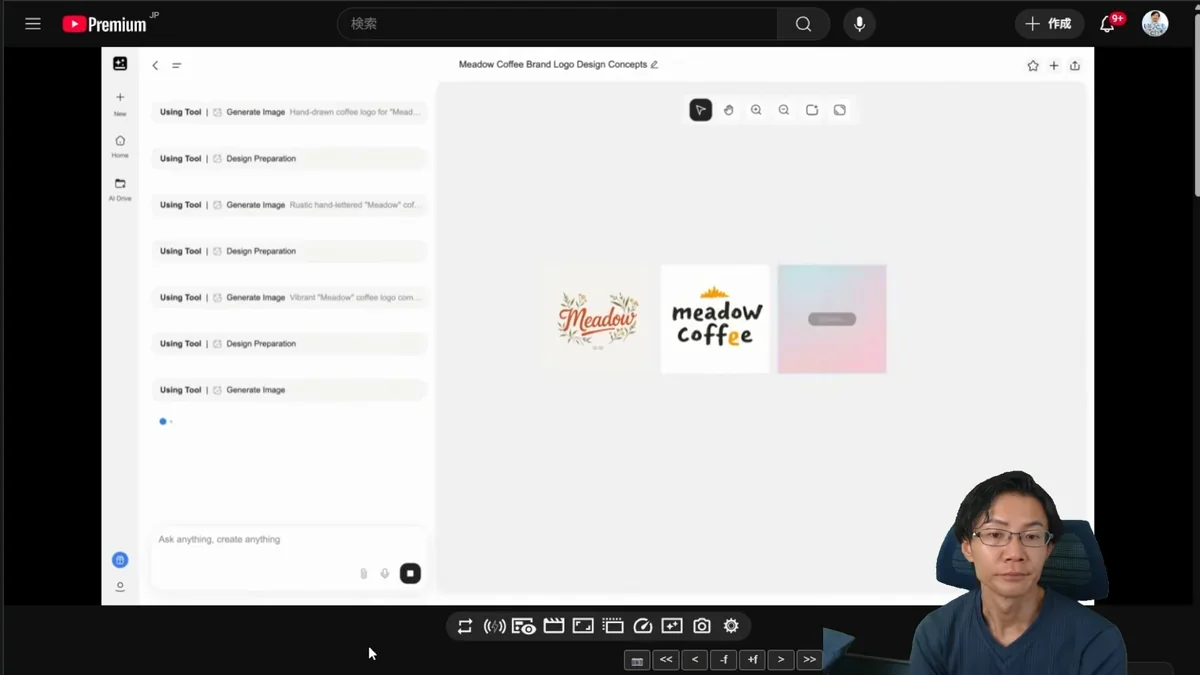Open the YouTube notifications bell

coord(1108,24)
